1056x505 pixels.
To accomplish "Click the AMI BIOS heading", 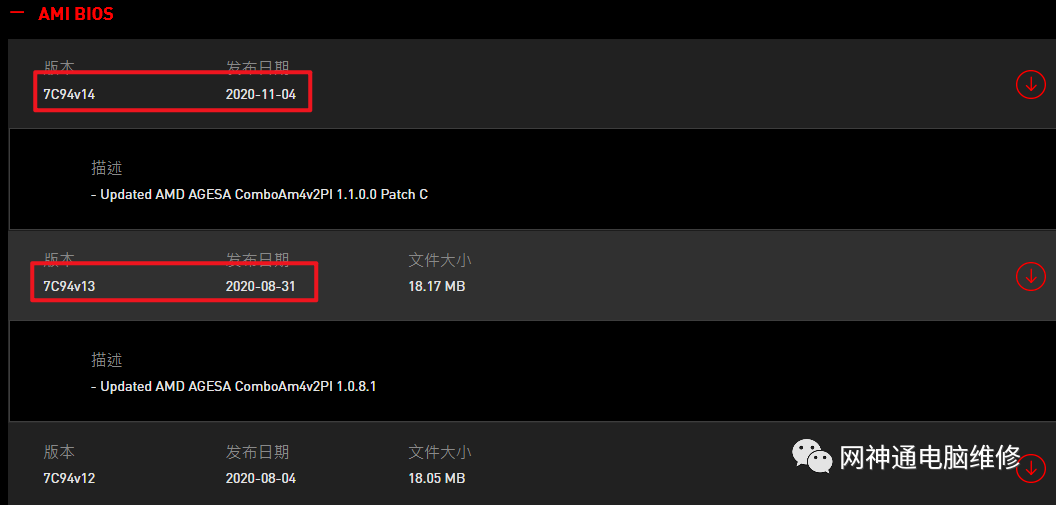I will pos(76,13).
